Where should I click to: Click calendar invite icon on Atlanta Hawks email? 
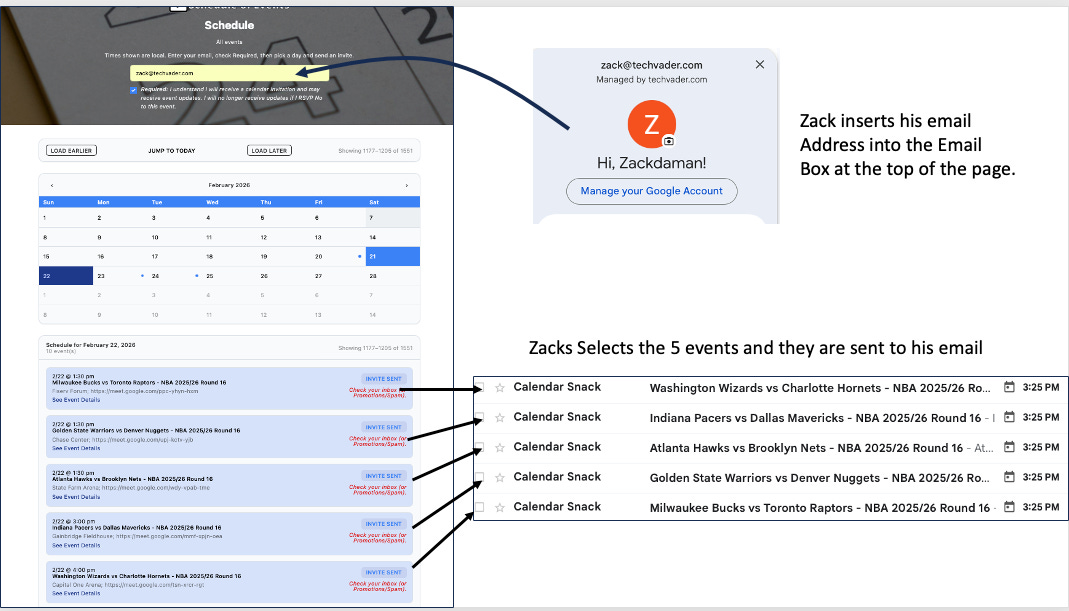pos(1009,447)
